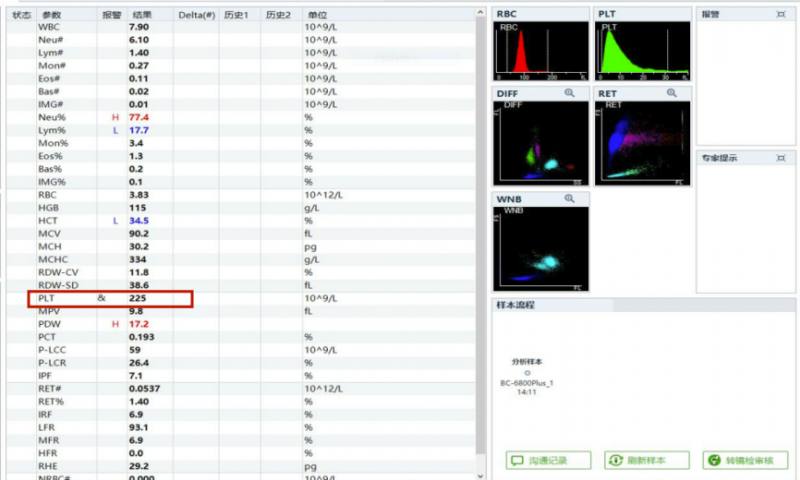The height and width of the screenshot is (480, 800).
Task: Select the Eos# parameter row
Action: coord(241,79)
